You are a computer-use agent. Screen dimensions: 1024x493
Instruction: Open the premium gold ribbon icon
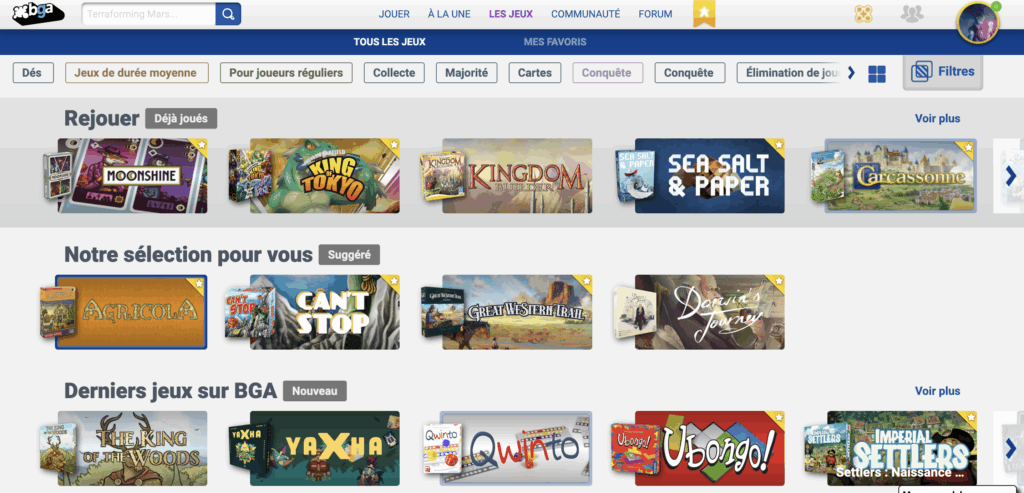click(x=704, y=13)
